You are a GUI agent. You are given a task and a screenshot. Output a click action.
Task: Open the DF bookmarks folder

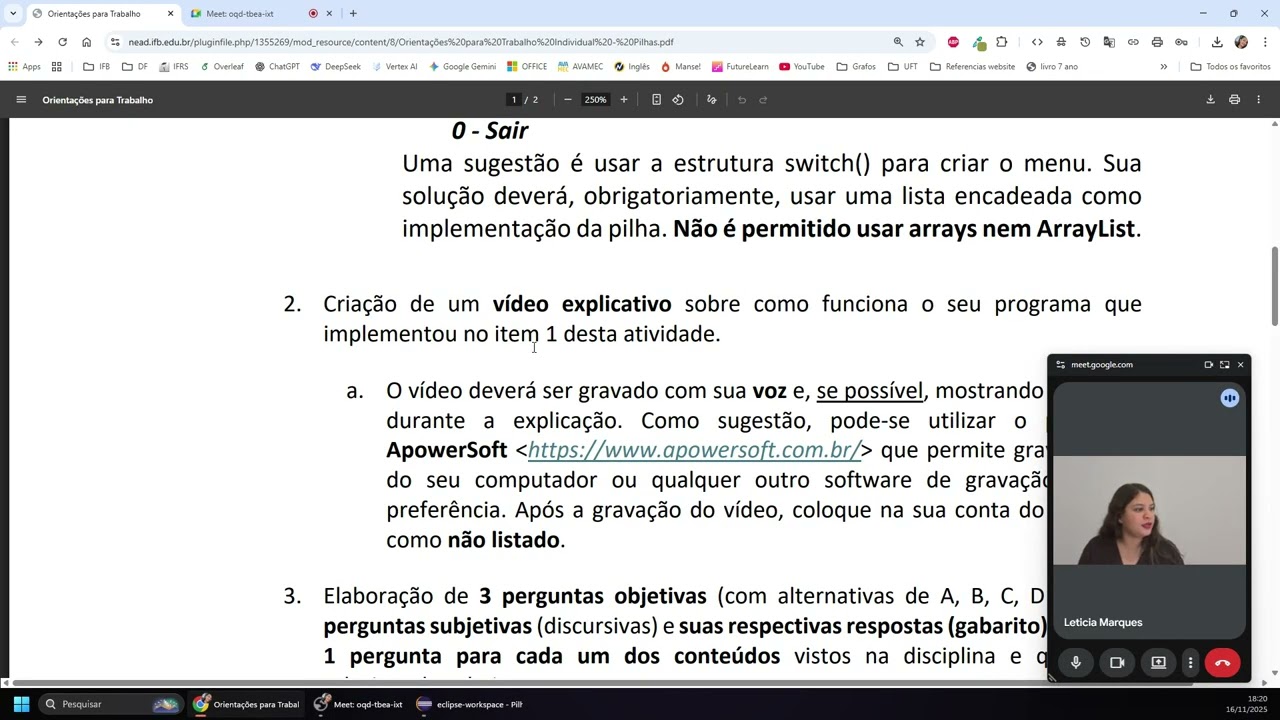pos(135,67)
